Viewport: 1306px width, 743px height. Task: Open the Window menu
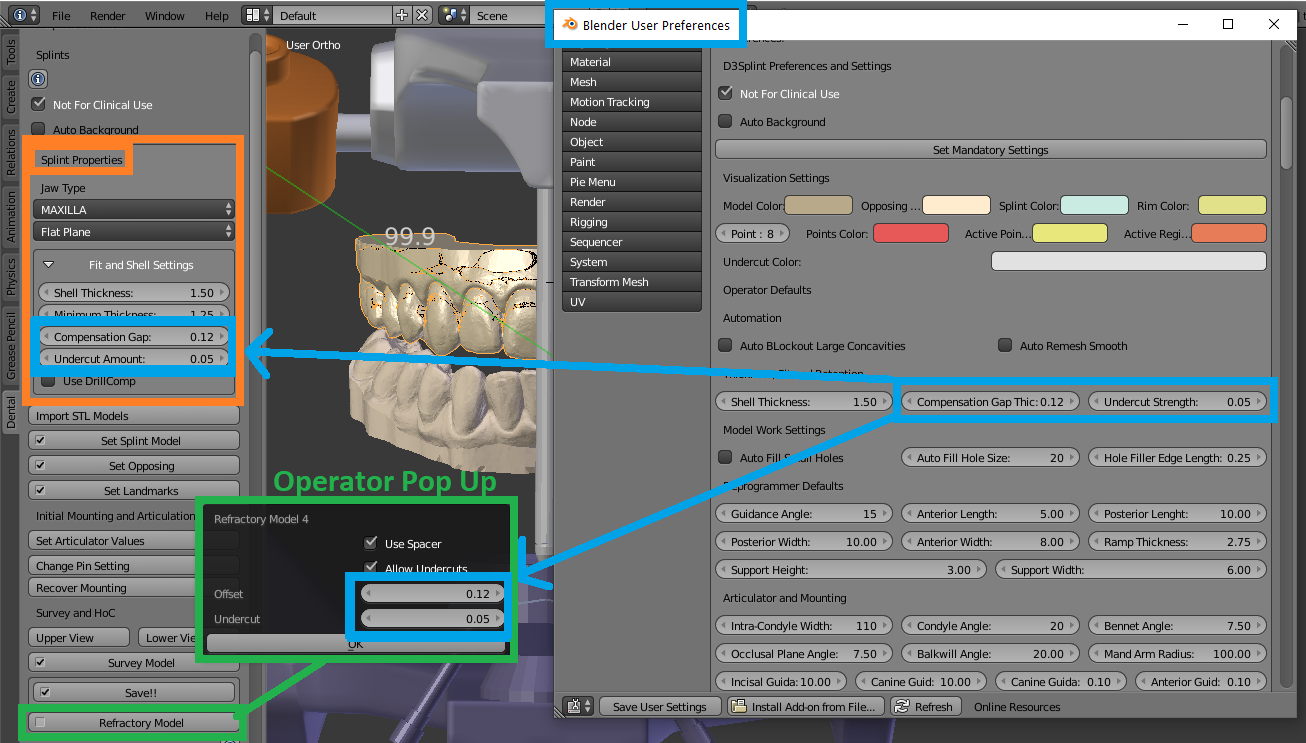coord(165,16)
